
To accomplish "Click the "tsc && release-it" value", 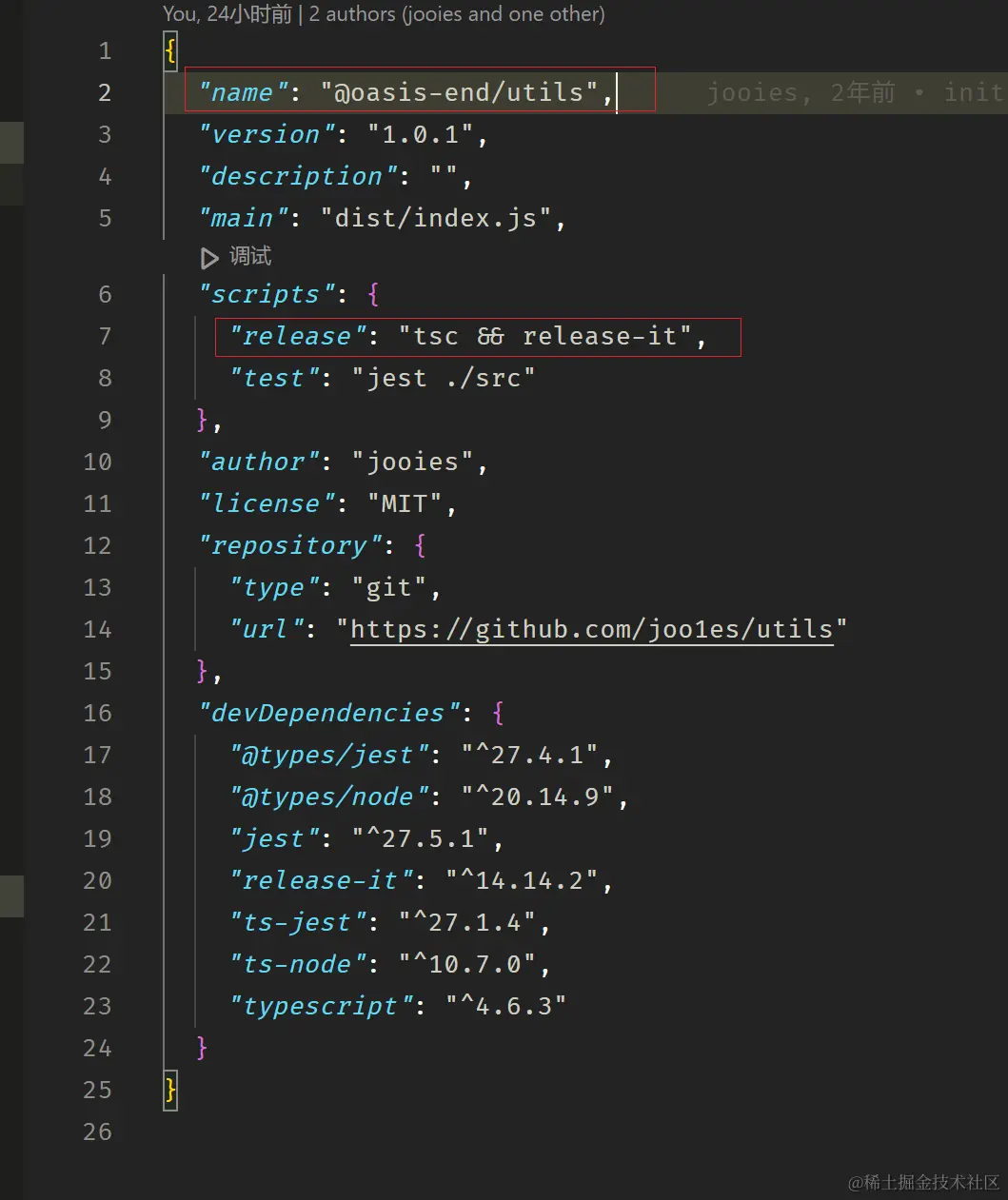I will (x=545, y=336).
